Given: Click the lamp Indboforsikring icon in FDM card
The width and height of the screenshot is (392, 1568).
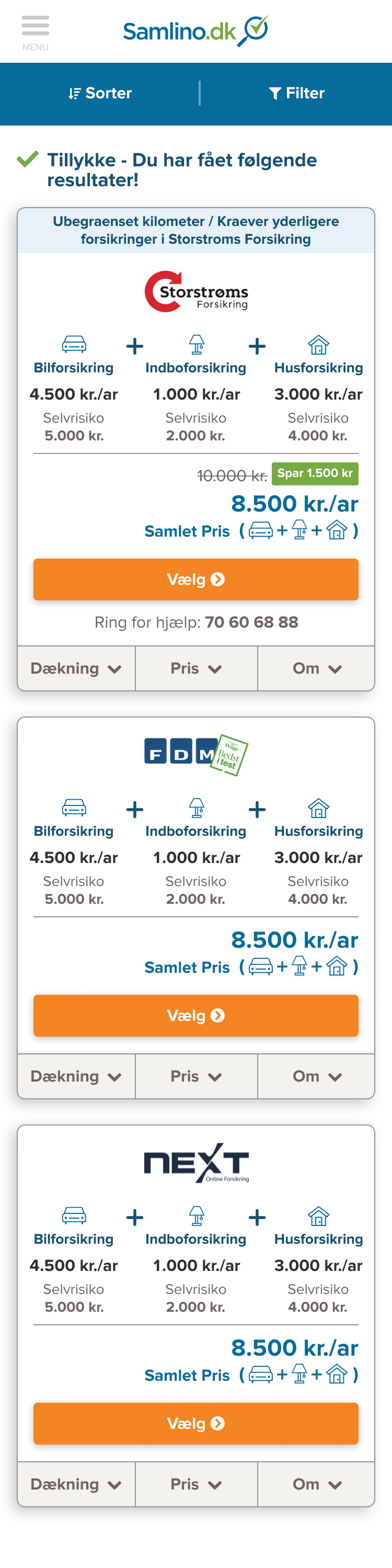Looking at the screenshot, I should pyautogui.click(x=196, y=808).
